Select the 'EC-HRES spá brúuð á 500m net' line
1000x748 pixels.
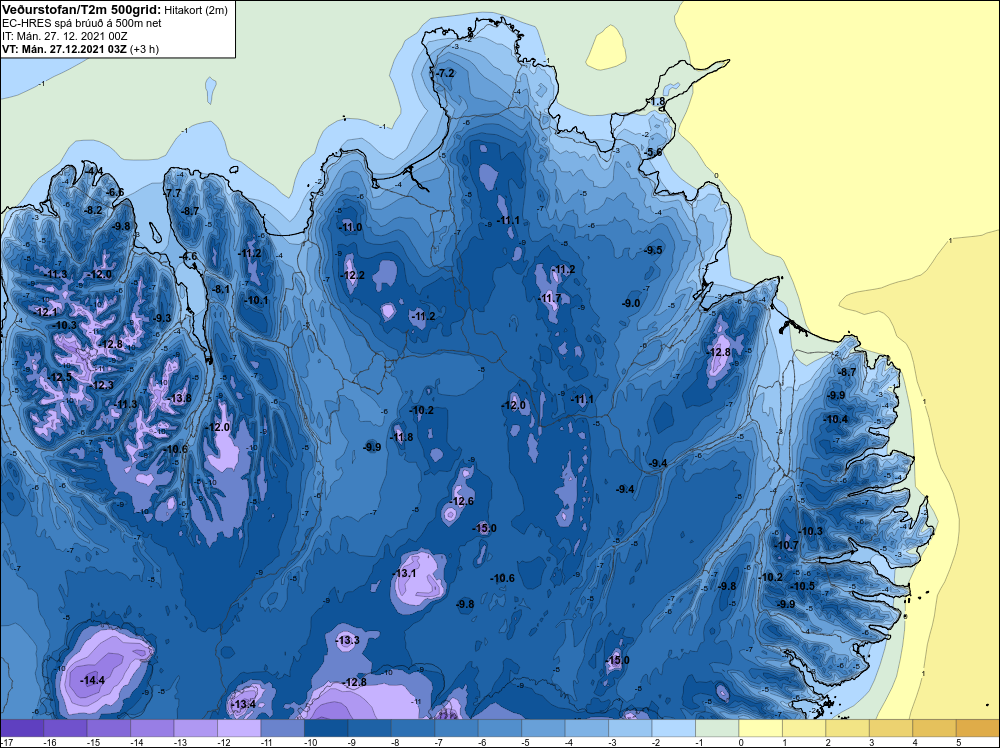pyautogui.click(x=82, y=23)
